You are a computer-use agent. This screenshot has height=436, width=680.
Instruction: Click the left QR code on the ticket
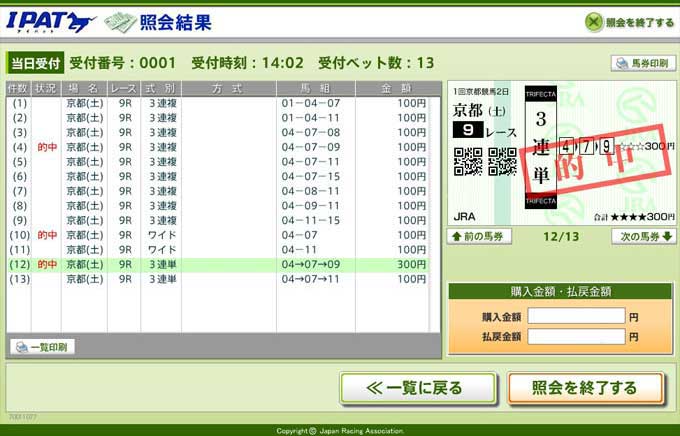coord(468,162)
